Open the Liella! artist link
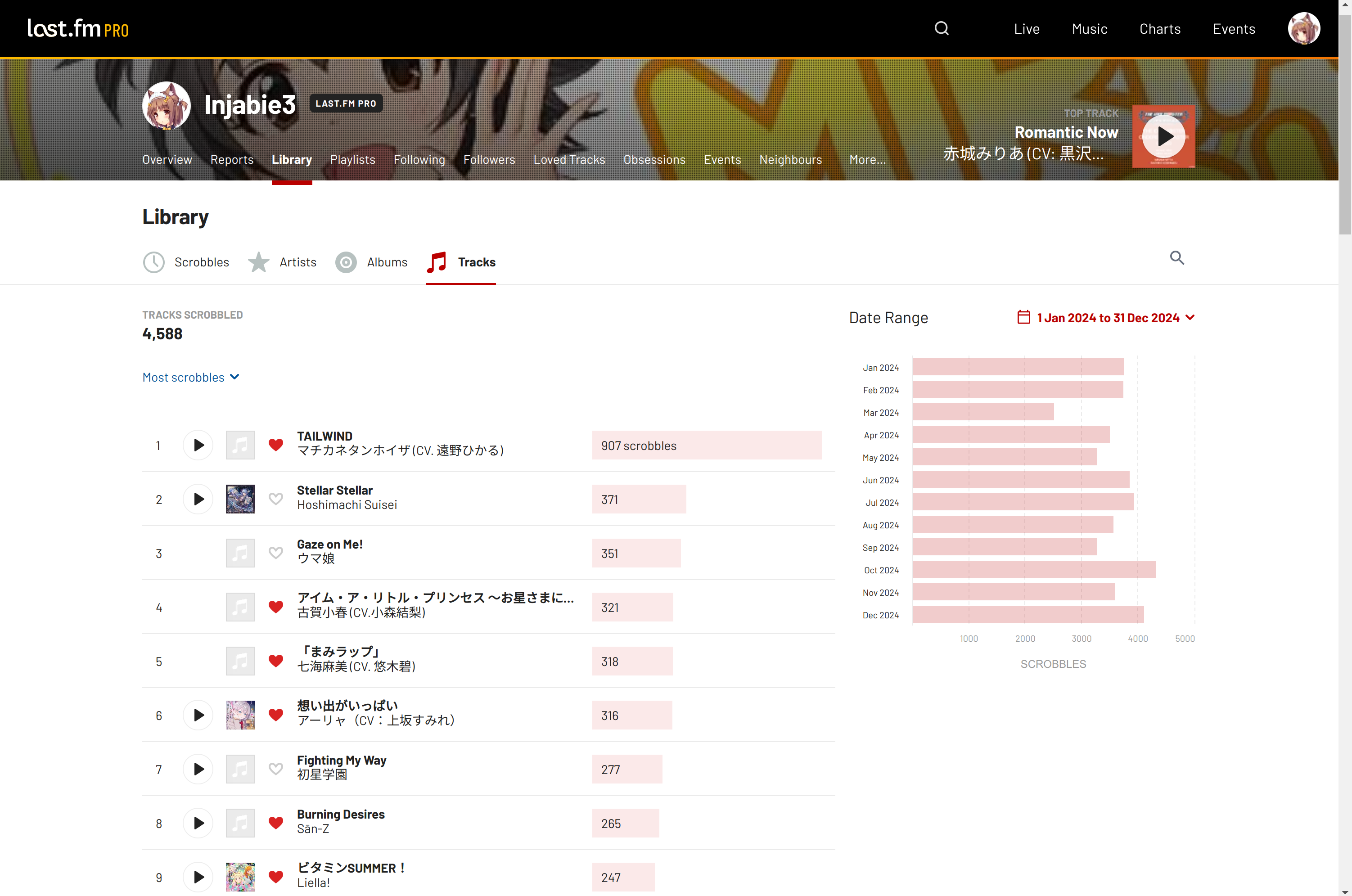Screen dimensions: 1352x896 313,883
